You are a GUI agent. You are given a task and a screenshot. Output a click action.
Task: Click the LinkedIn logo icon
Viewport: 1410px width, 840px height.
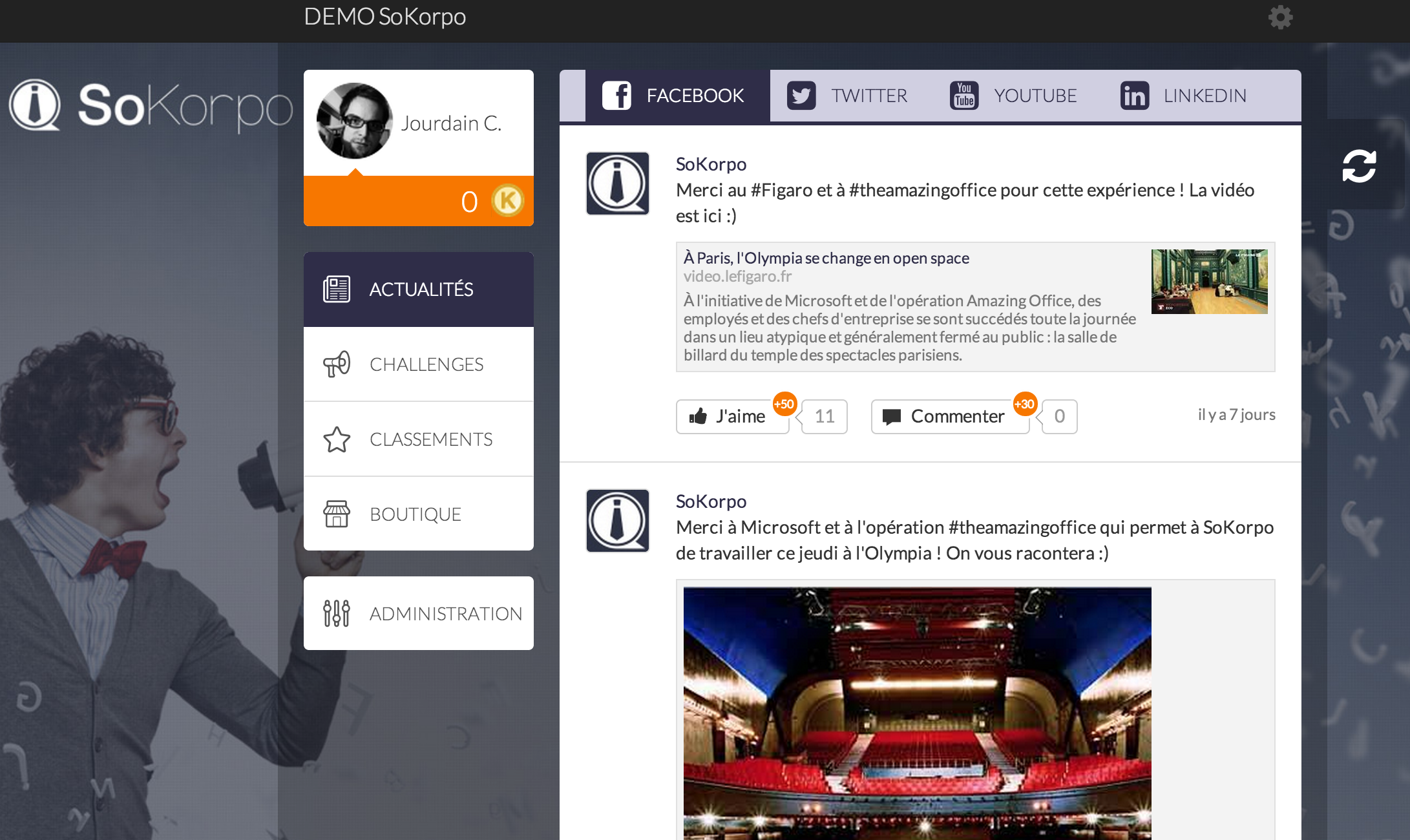pyautogui.click(x=1134, y=96)
